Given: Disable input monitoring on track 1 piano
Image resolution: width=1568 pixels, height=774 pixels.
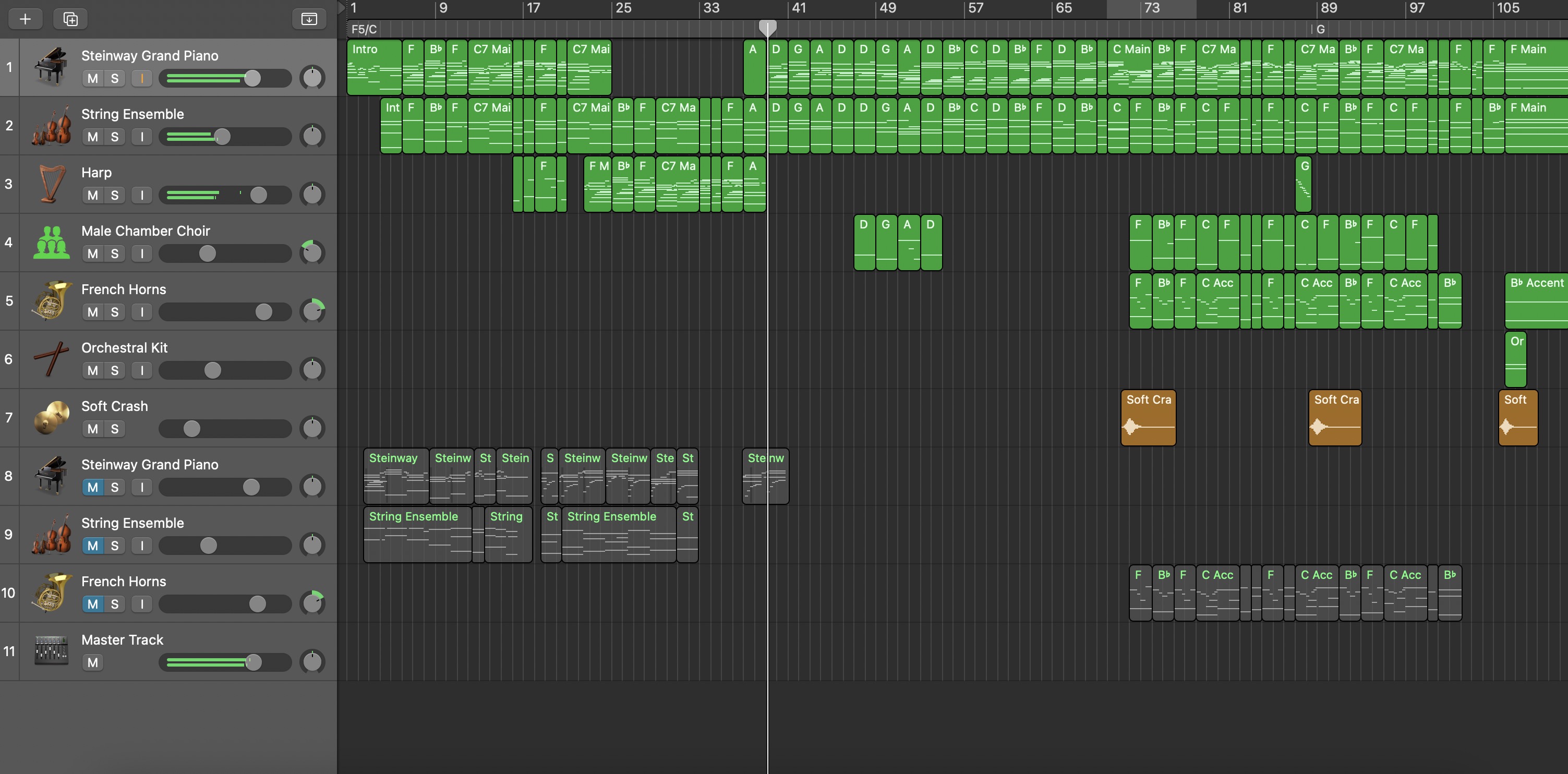Looking at the screenshot, I should click(x=142, y=78).
